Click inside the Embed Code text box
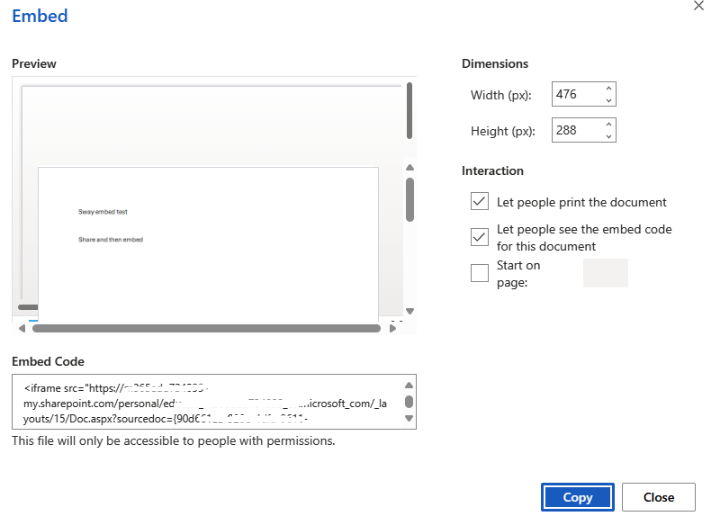The height and width of the screenshot is (524, 704). pyautogui.click(x=210, y=402)
